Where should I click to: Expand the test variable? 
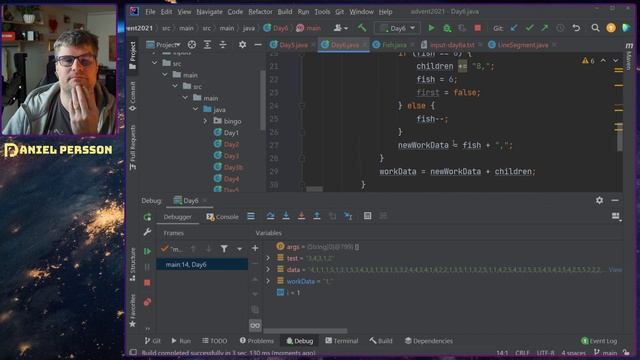268,258
